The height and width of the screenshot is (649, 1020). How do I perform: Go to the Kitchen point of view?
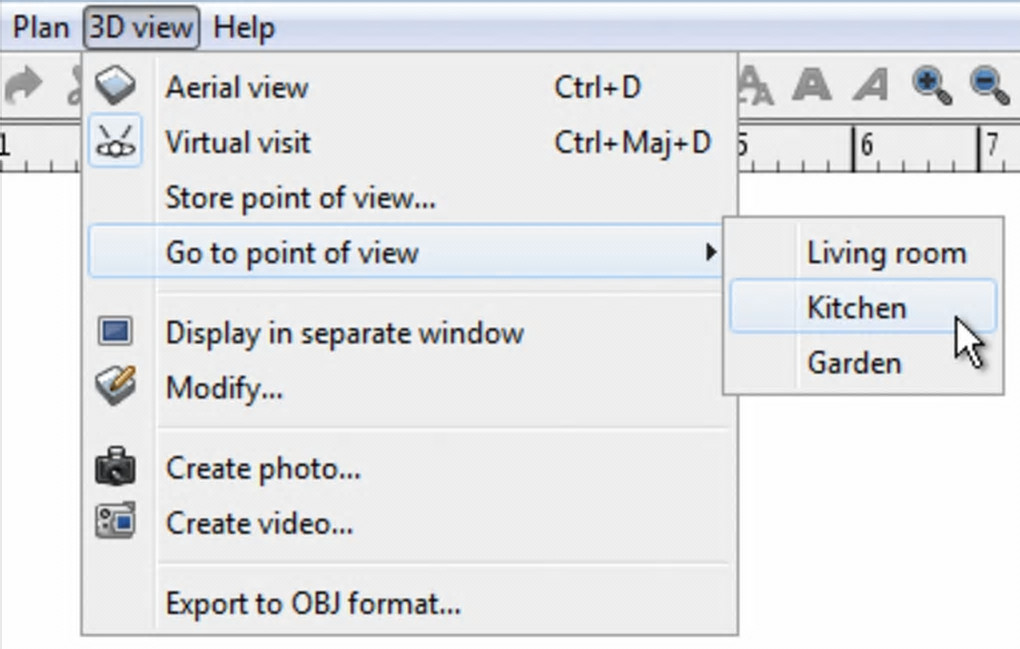[856, 307]
